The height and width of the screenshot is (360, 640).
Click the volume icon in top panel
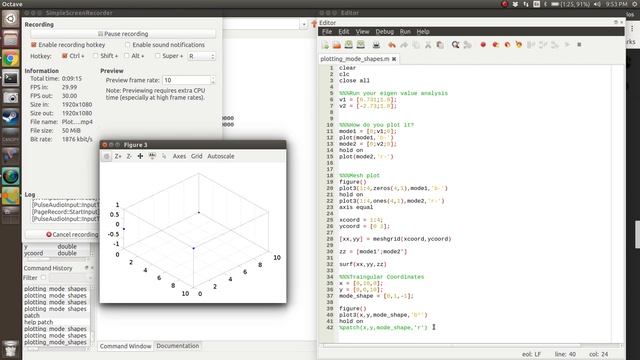597,4
